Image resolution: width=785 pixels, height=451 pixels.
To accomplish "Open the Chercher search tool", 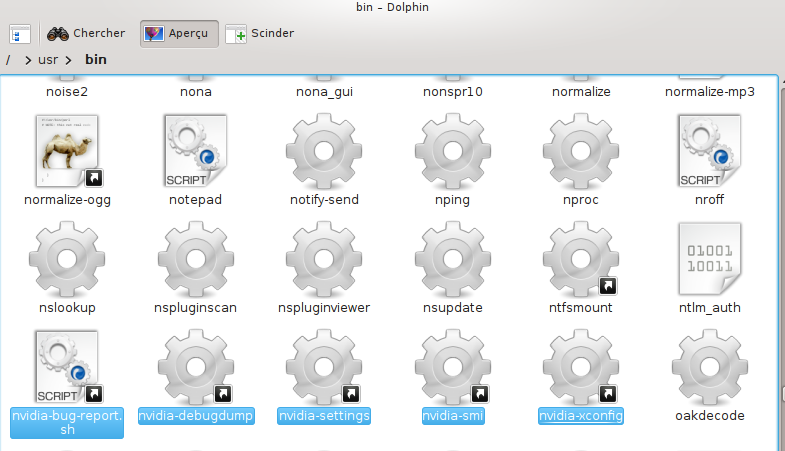I will (86, 34).
